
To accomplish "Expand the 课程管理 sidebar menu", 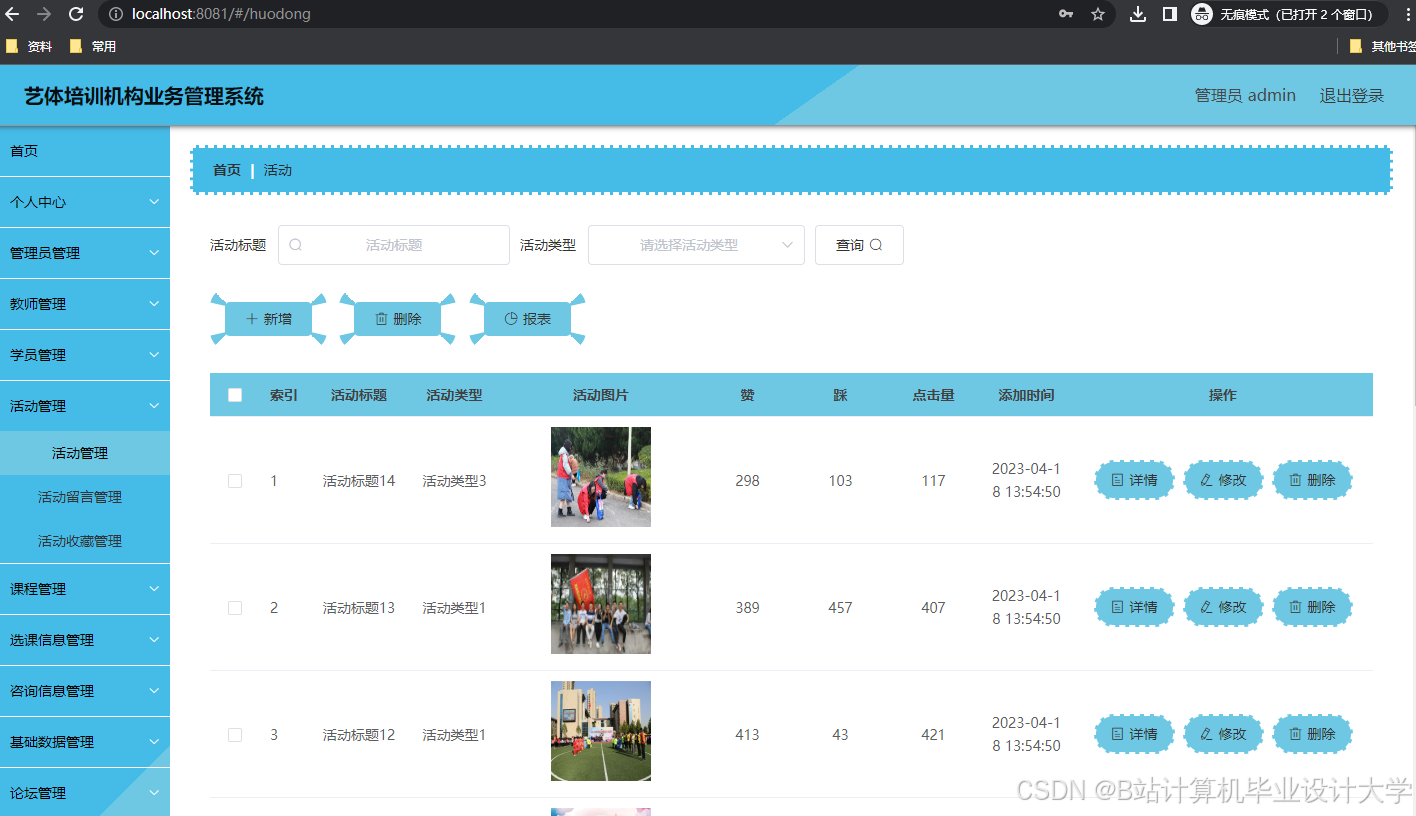I will [85, 589].
